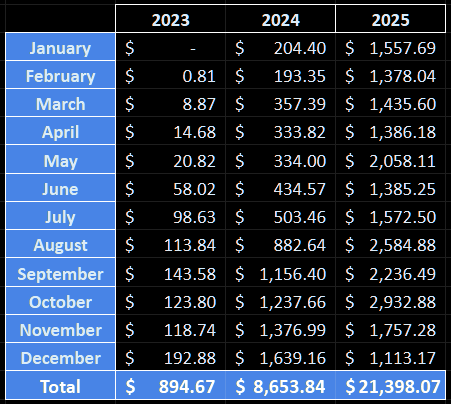
Task: Select the 2024 total 8,653.84
Action: 280,385
